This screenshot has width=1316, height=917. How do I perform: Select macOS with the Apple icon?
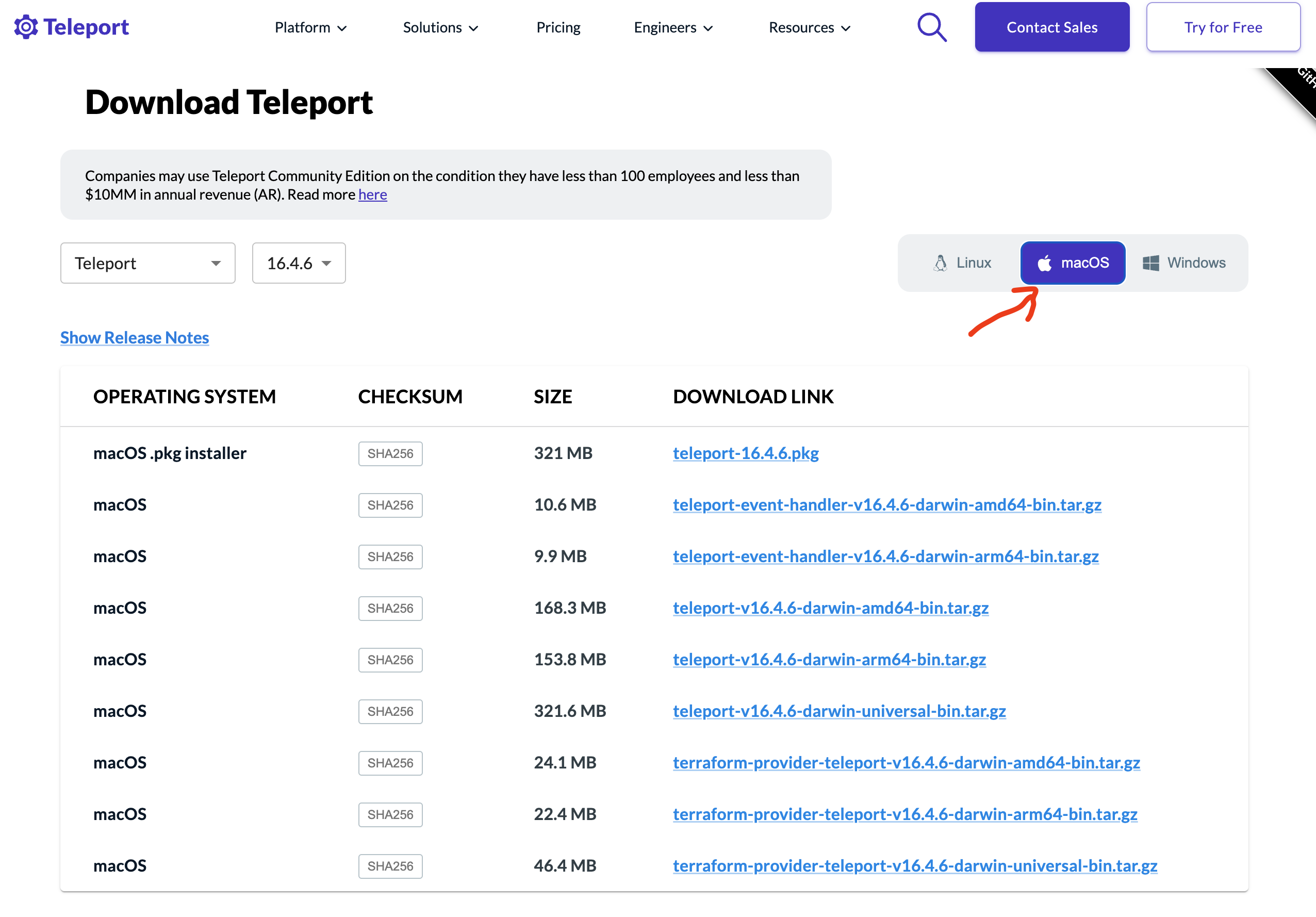click(x=1073, y=263)
